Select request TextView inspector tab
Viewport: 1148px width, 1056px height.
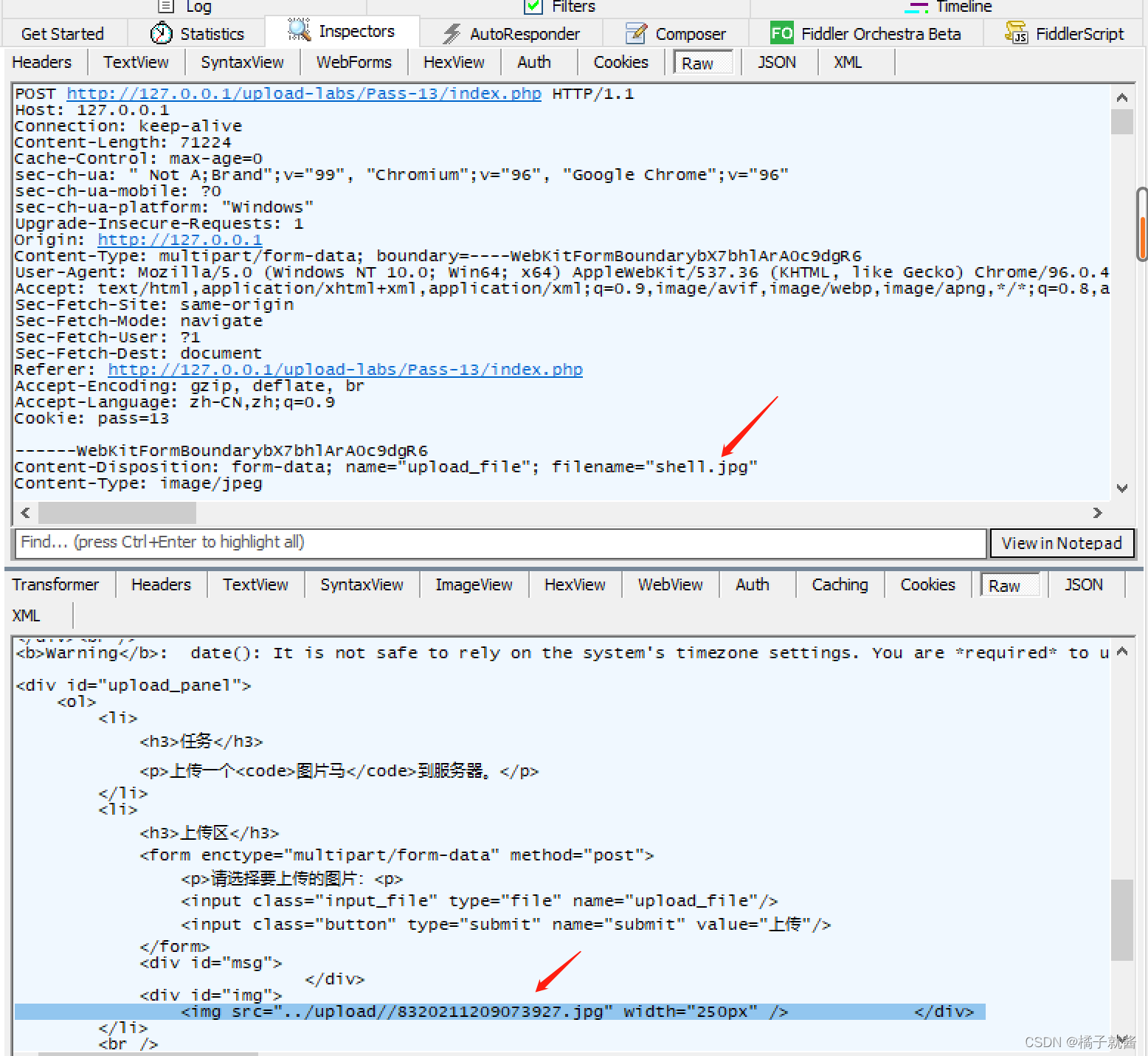pyautogui.click(x=136, y=63)
